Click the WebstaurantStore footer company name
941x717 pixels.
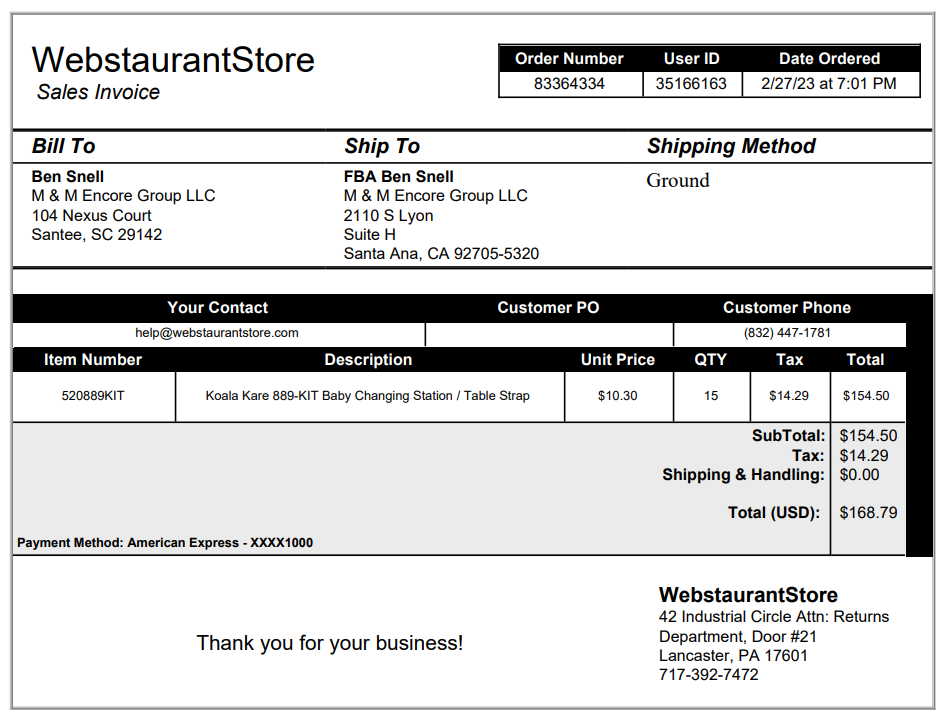tap(748, 595)
